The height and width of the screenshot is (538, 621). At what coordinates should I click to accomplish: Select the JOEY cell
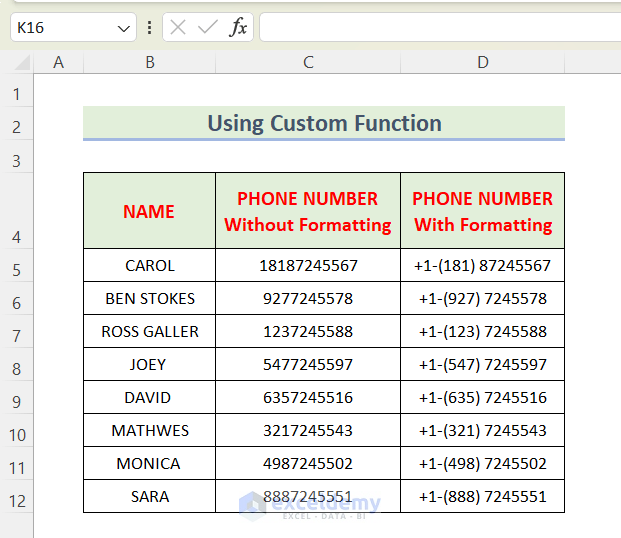(149, 364)
